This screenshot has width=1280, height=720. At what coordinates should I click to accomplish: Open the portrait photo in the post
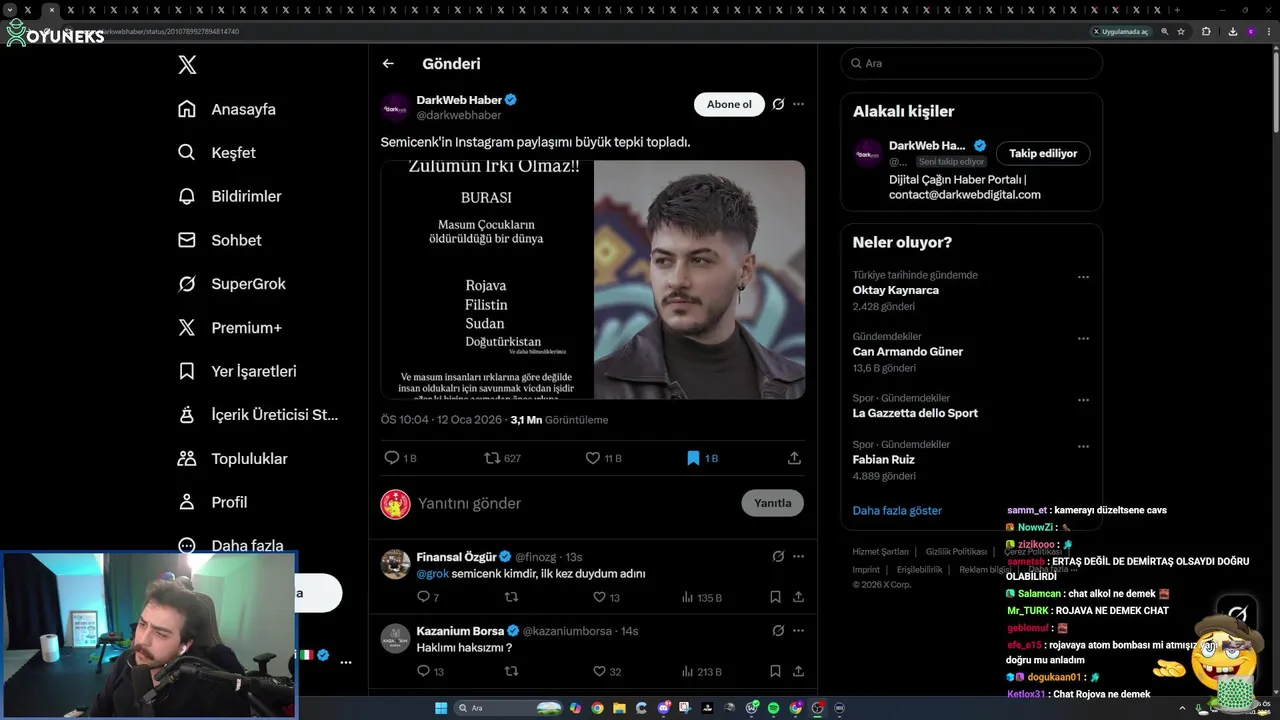coord(699,280)
